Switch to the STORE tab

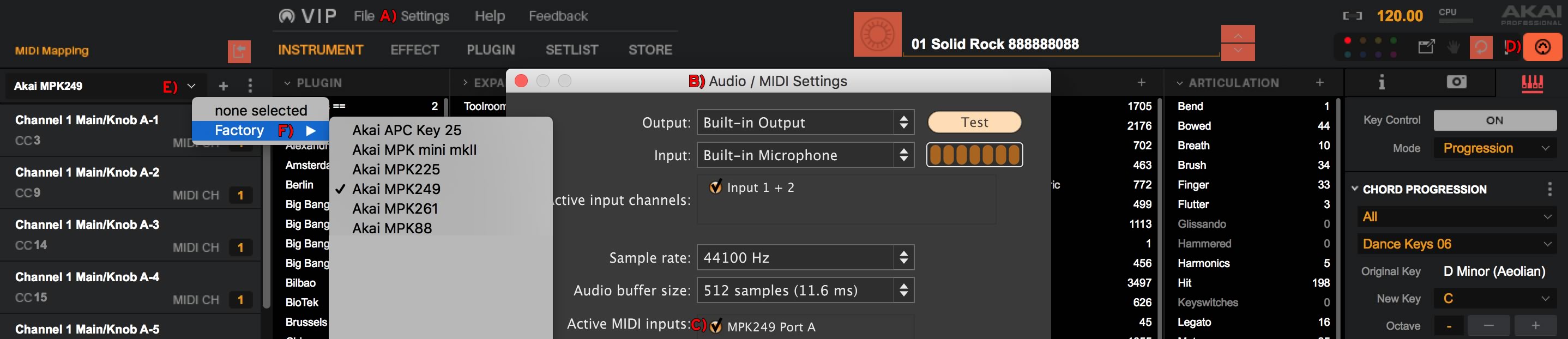(650, 50)
